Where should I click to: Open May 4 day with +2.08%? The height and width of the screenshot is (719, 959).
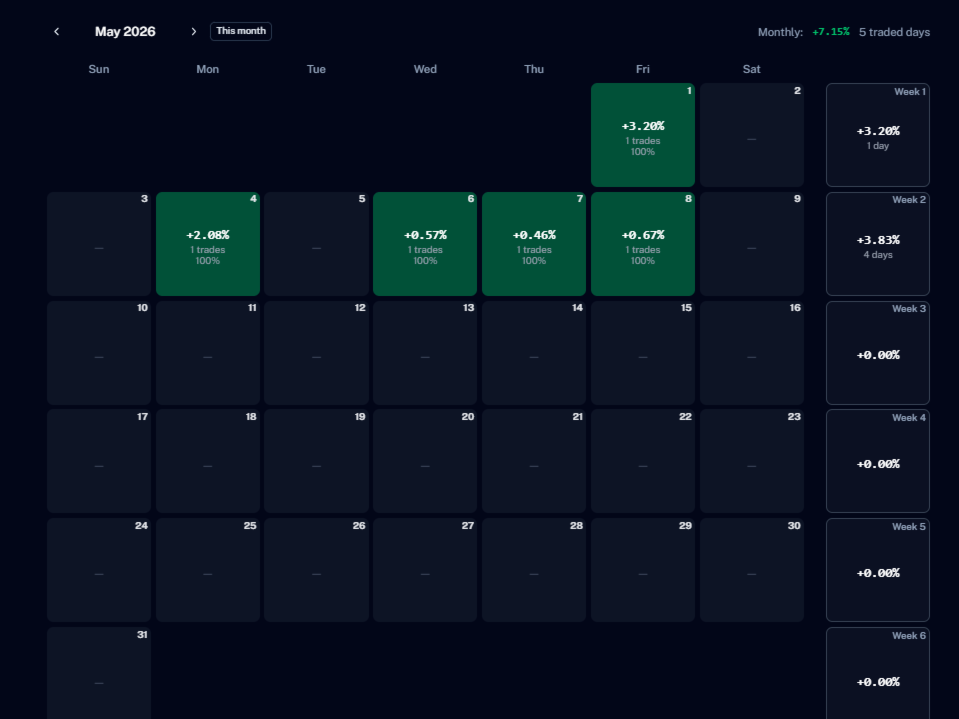[x=208, y=244]
